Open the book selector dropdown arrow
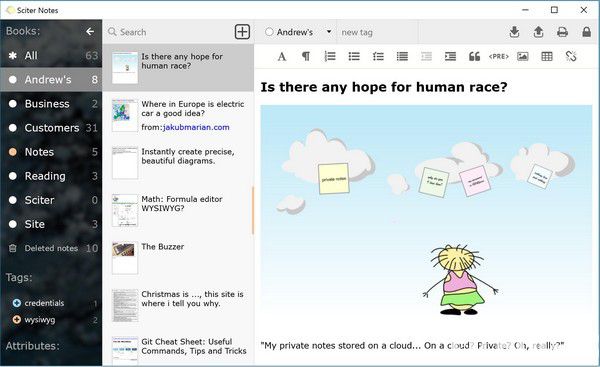The height and width of the screenshot is (367, 600). click(329, 32)
